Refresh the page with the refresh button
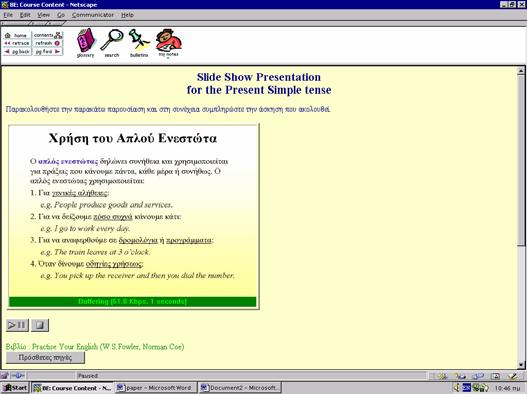This screenshot has height=394, width=527. [x=48, y=43]
